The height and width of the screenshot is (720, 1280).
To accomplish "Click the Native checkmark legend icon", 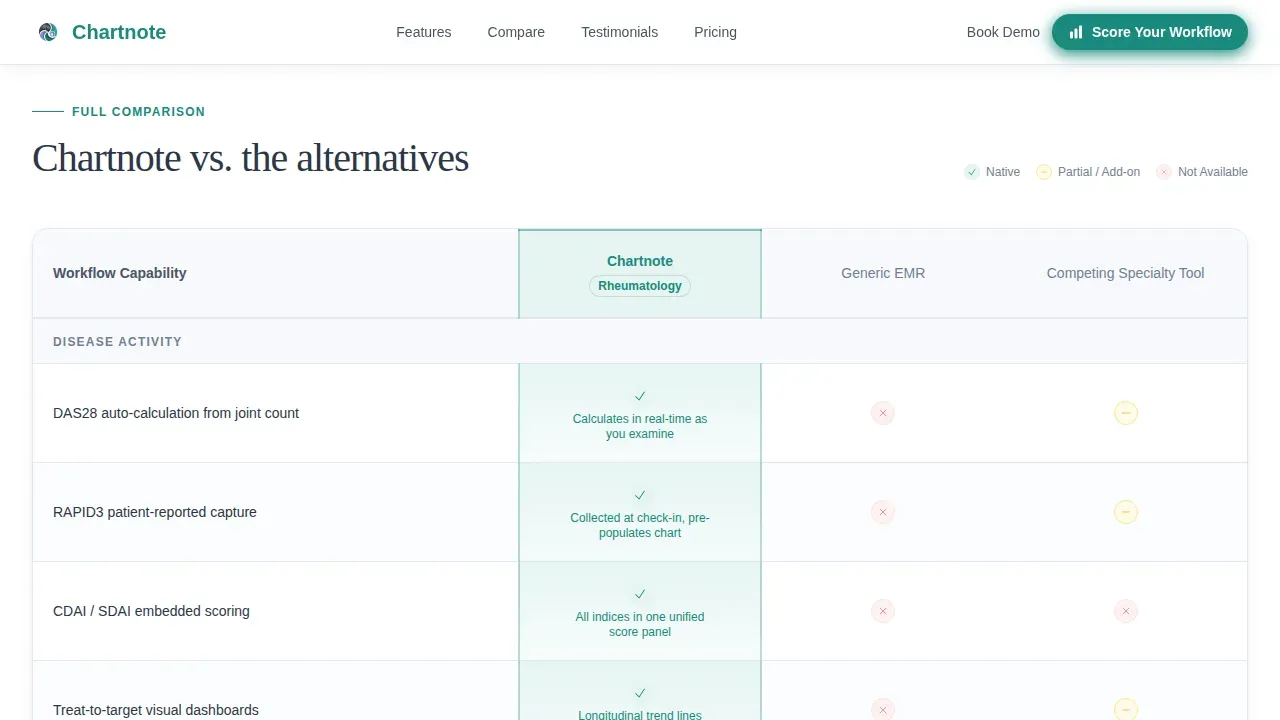I will tap(972, 172).
